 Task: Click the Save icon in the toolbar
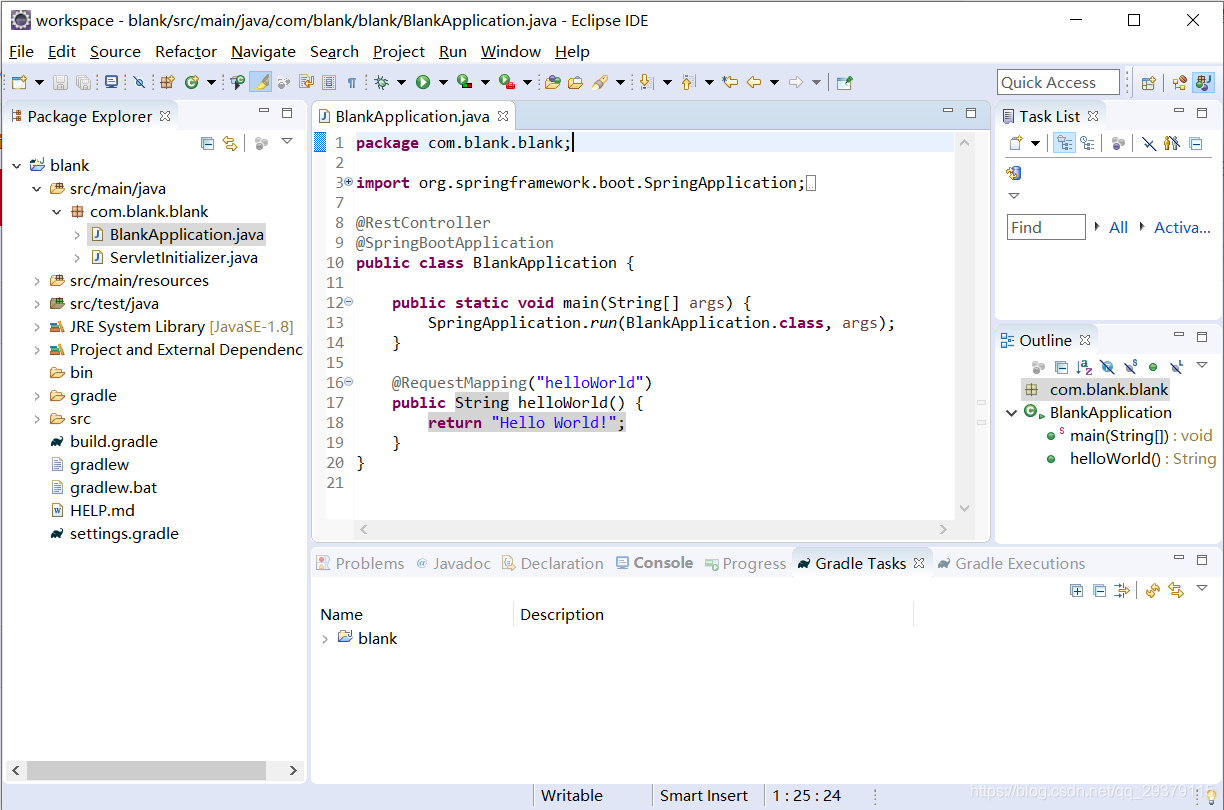60,82
